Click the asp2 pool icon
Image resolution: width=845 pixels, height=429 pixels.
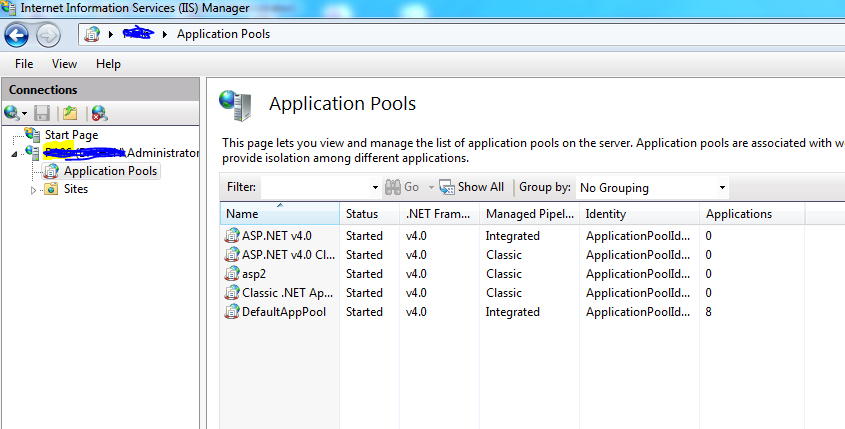click(x=232, y=273)
